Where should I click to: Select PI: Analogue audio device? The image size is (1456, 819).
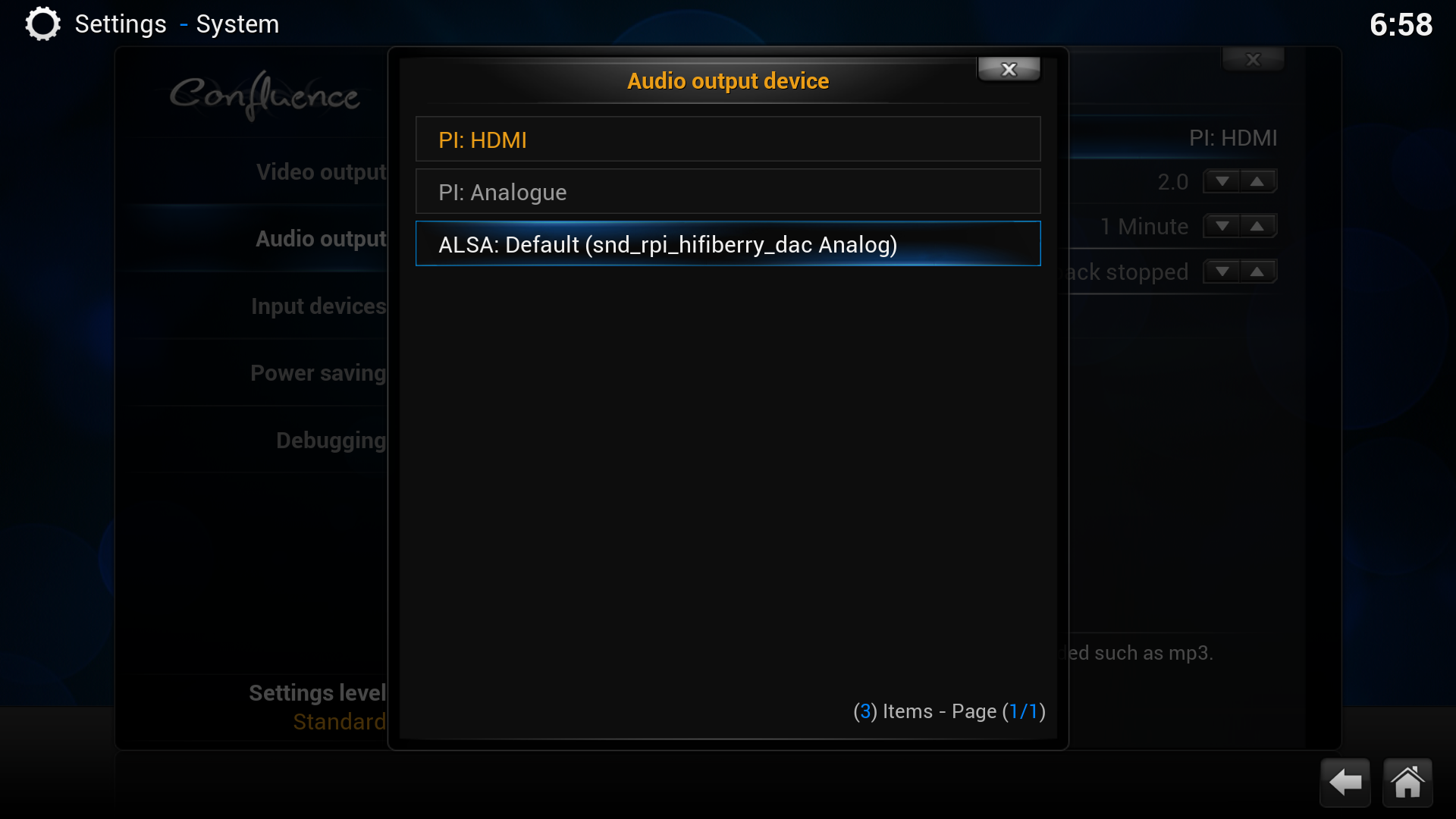[728, 192]
